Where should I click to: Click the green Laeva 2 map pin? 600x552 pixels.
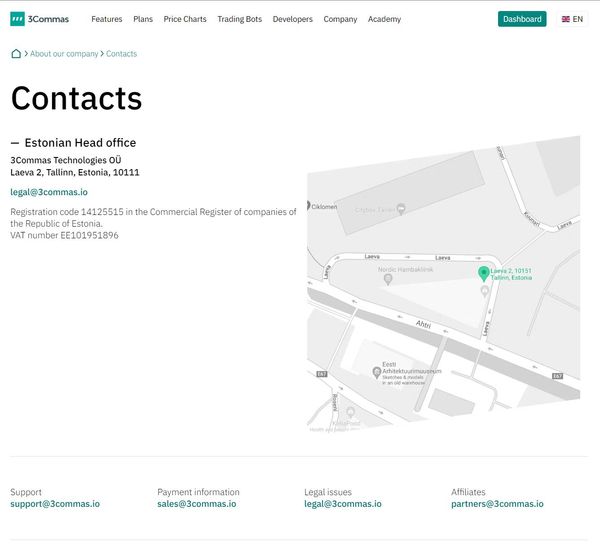[483, 272]
